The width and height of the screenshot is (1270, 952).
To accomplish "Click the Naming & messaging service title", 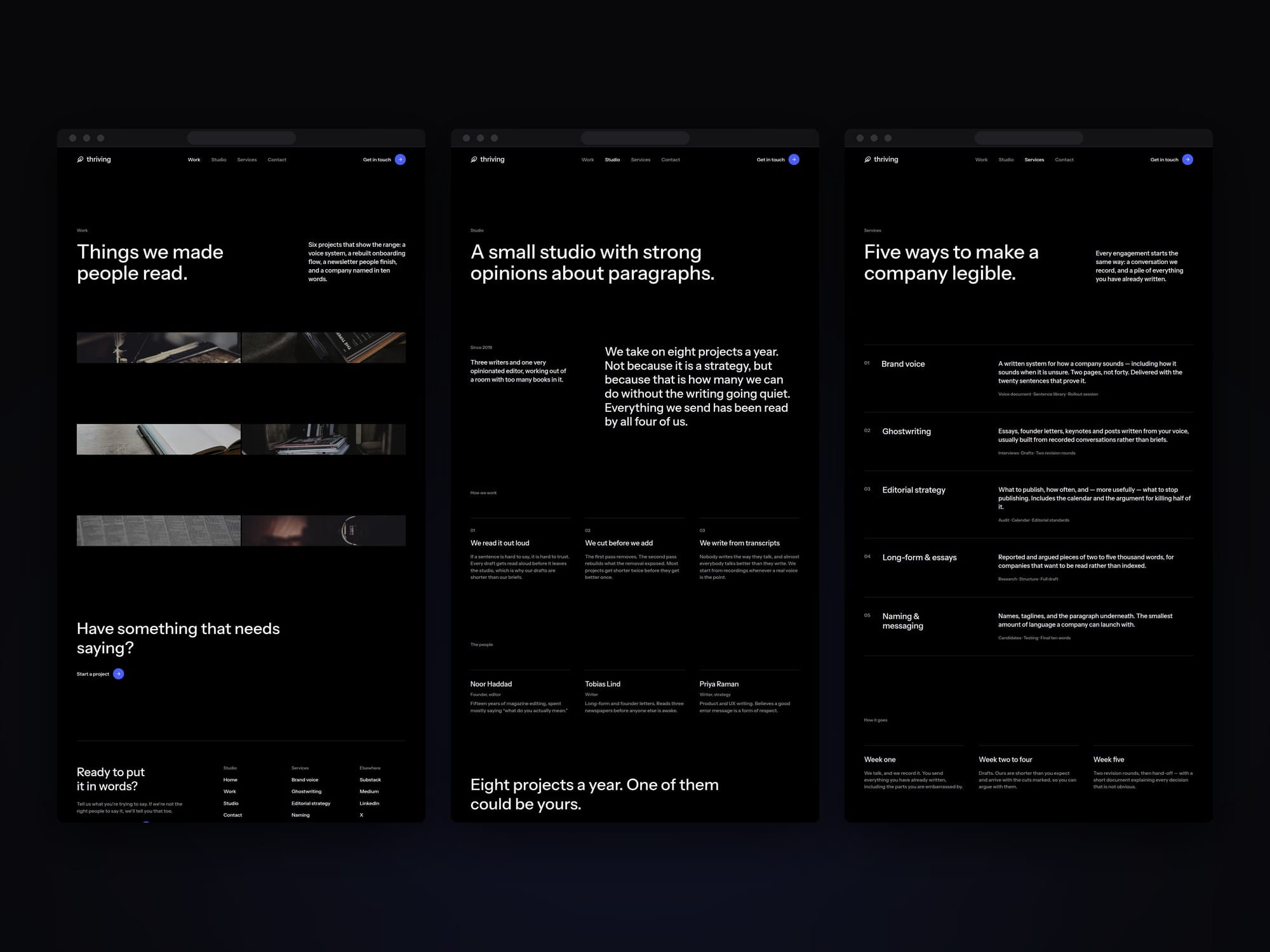I will click(903, 621).
